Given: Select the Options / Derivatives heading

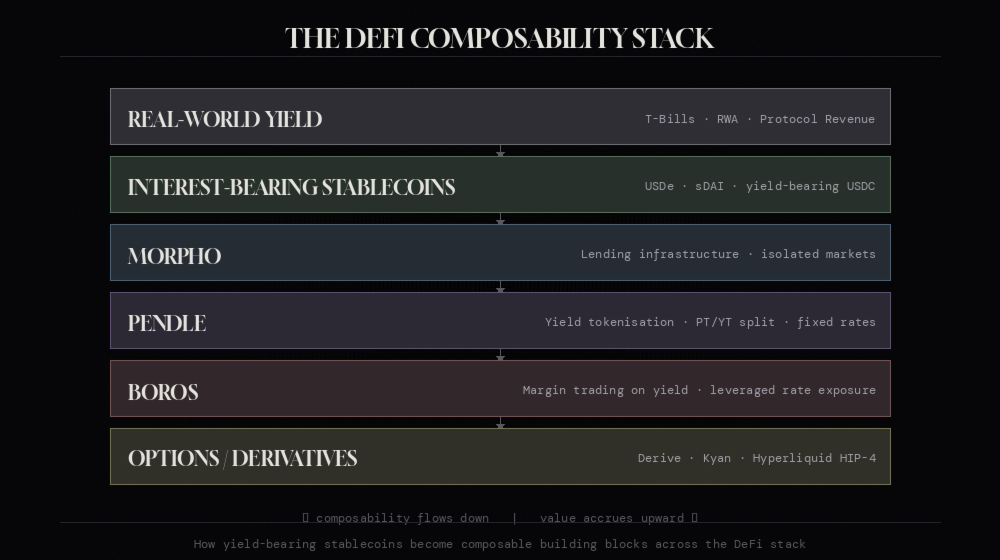Looking at the screenshot, I should click(242, 459).
